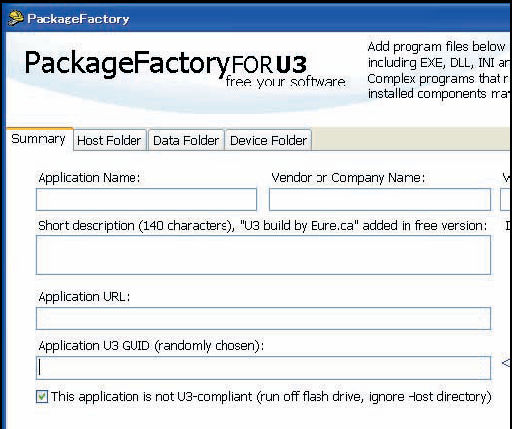
Task: Click the partially visible field right of Vendor Name
Action: (506, 199)
